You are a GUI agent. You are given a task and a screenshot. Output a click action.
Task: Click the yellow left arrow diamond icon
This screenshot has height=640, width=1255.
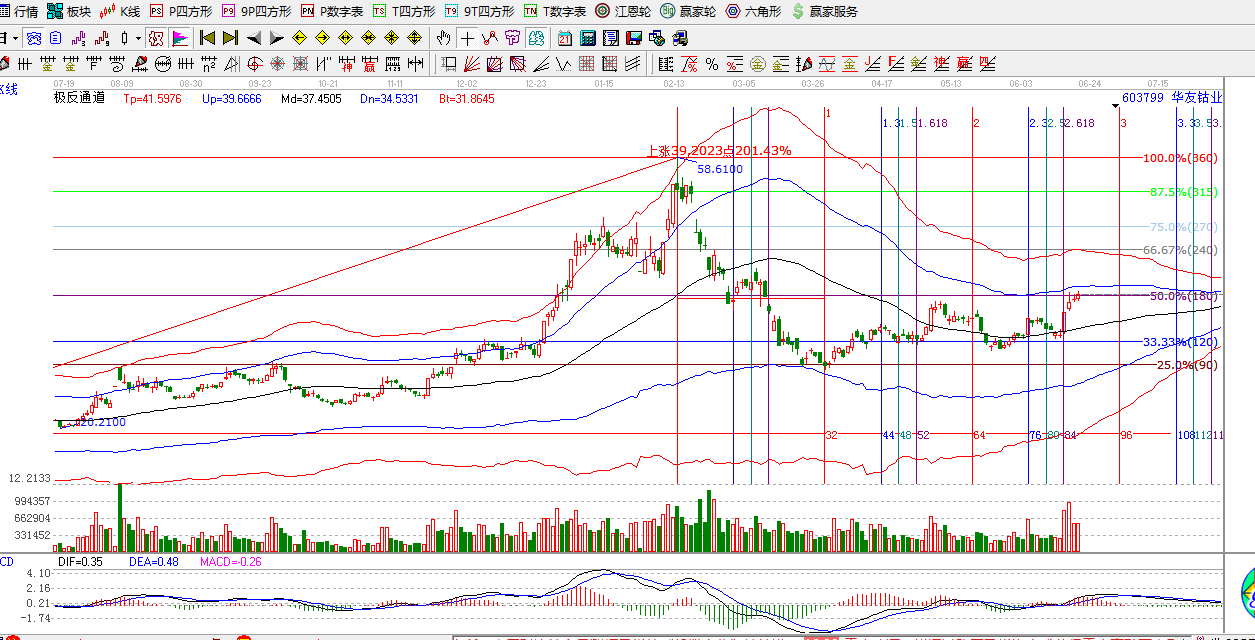(299, 39)
